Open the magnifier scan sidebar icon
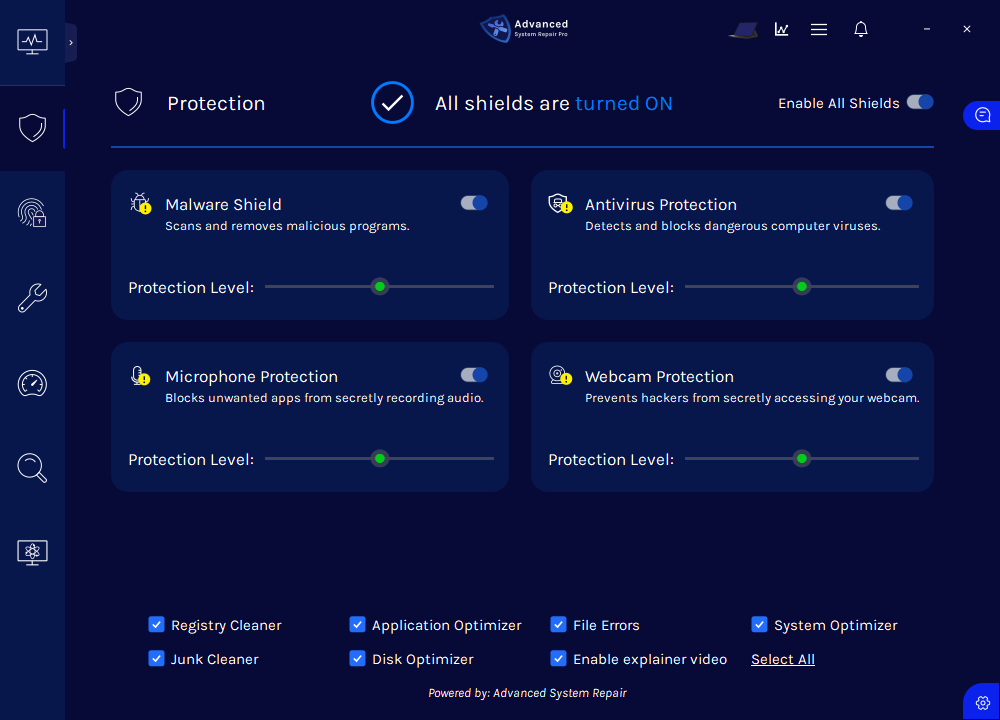This screenshot has height=720, width=1000. [32, 467]
